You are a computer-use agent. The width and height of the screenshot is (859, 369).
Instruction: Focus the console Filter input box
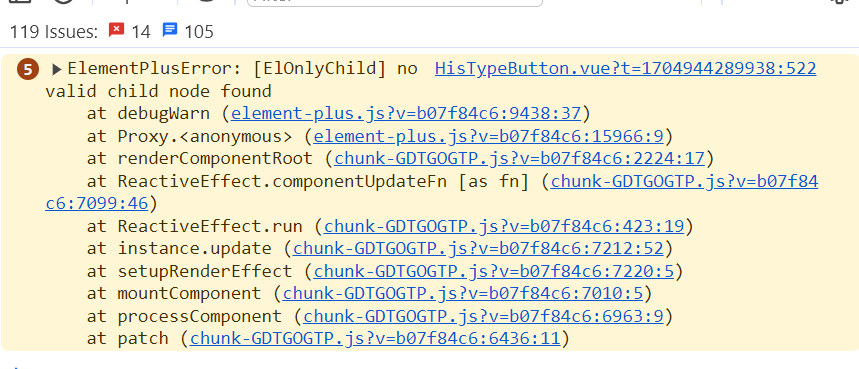[394, 3]
